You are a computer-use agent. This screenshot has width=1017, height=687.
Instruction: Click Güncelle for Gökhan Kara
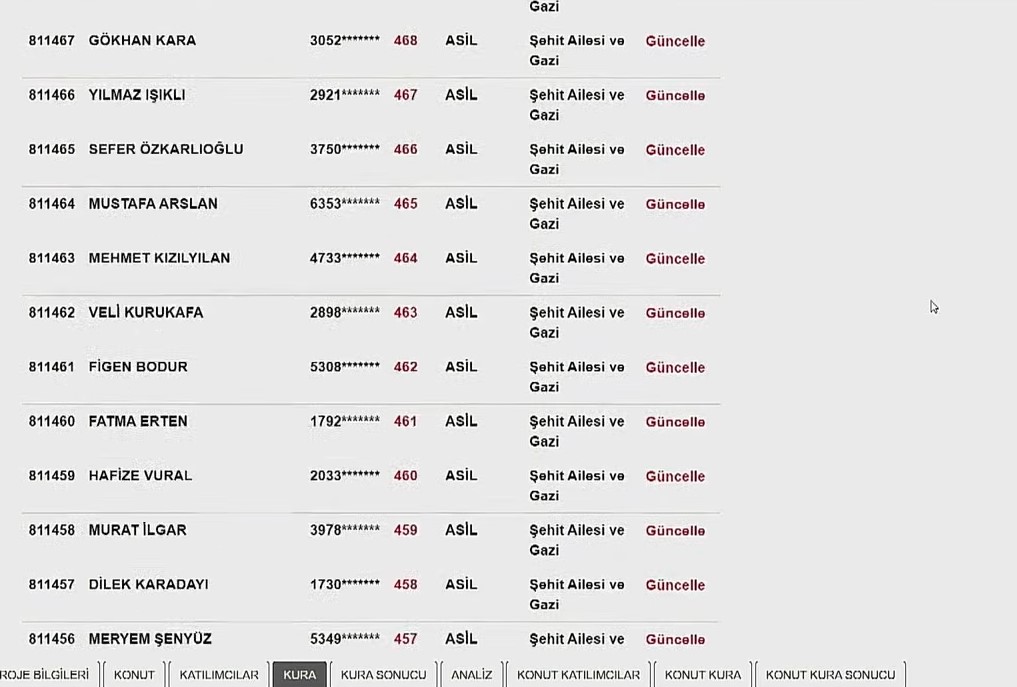click(x=675, y=41)
